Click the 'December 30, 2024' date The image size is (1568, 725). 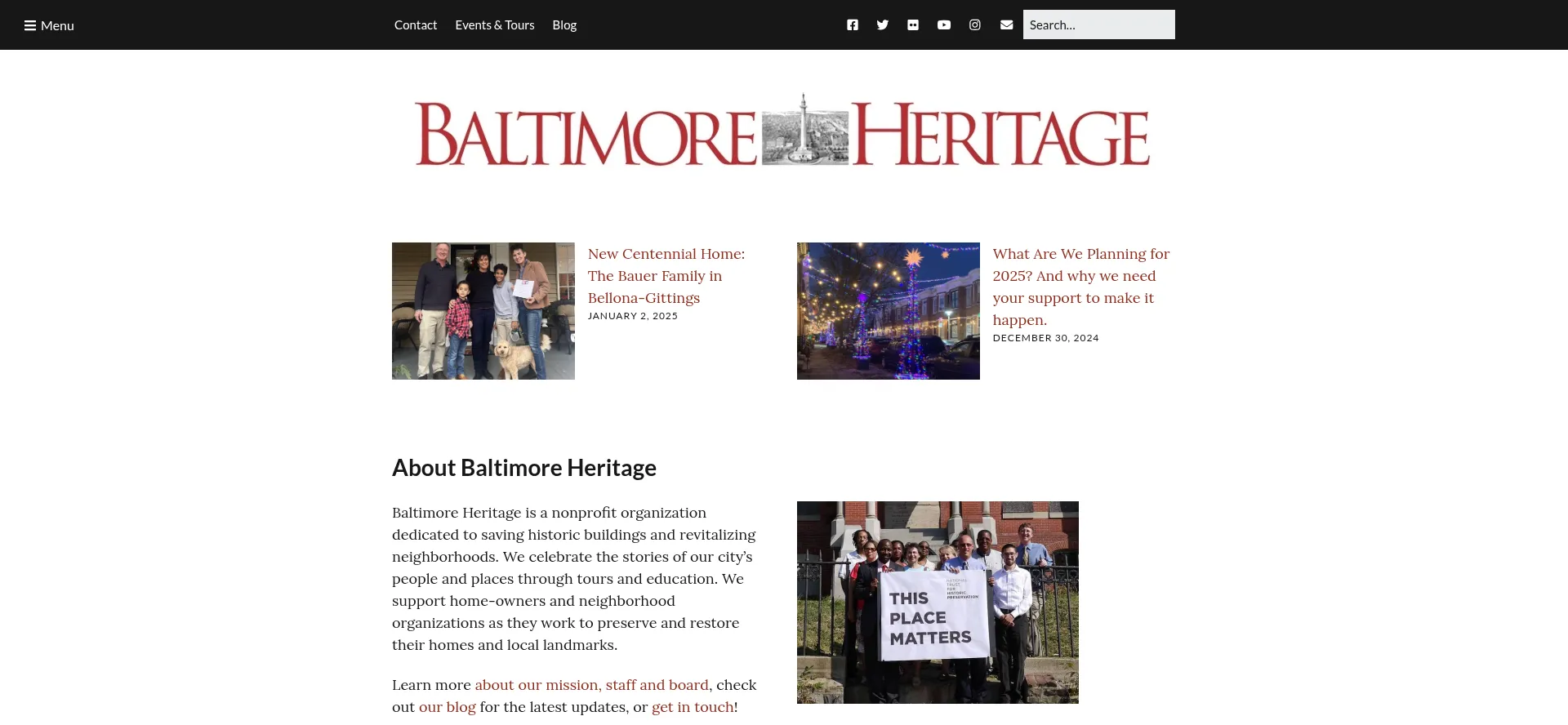point(1046,338)
